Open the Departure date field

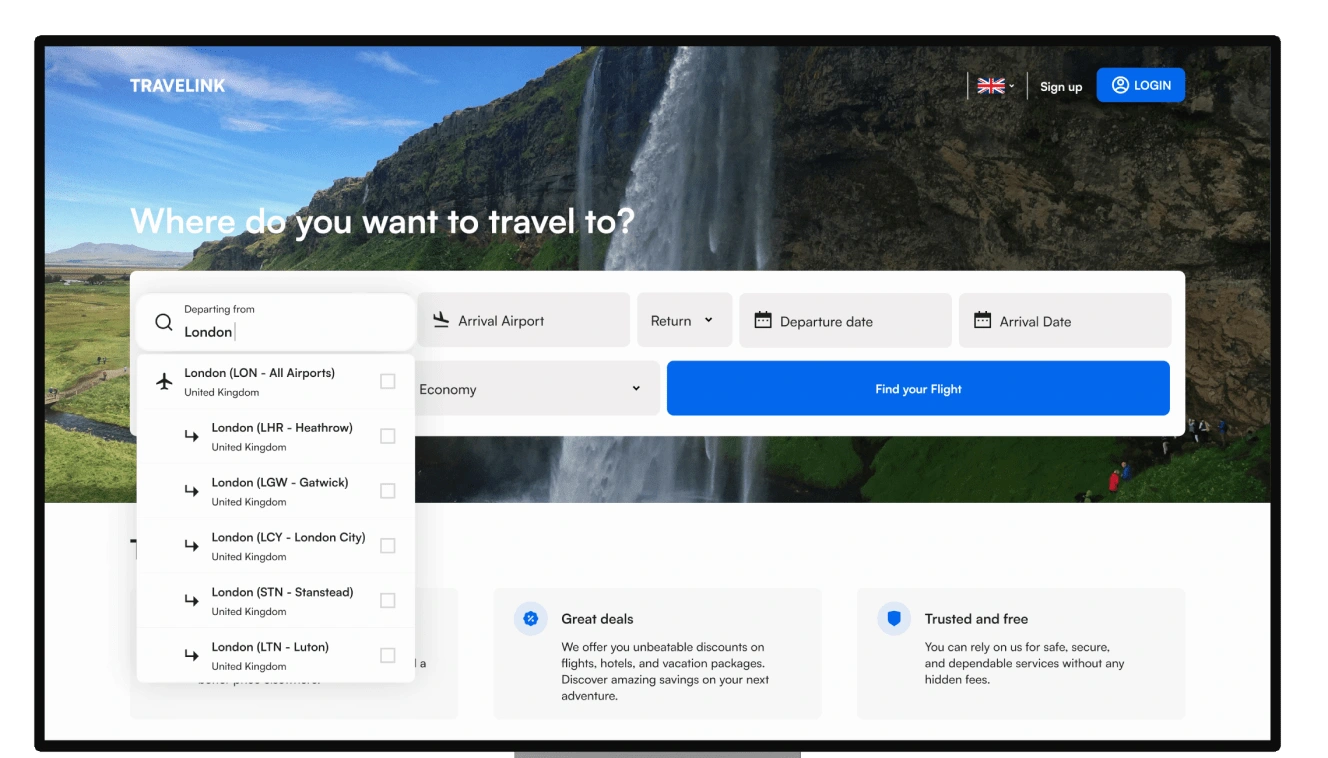(845, 320)
